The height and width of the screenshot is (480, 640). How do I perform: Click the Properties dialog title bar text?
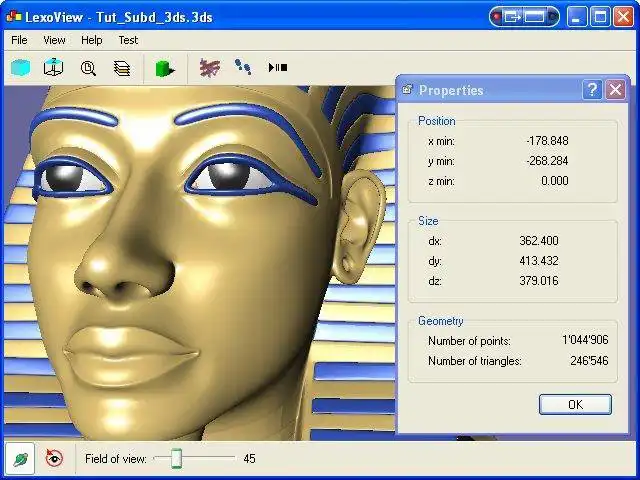(451, 90)
